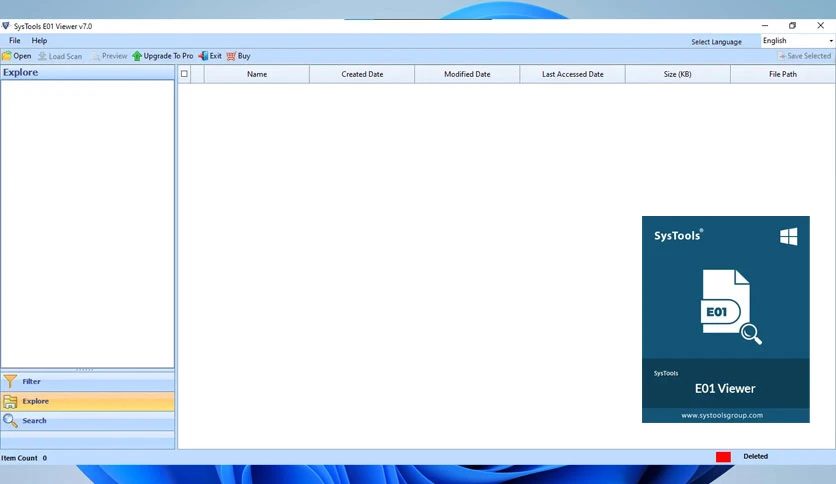Sort by Last Accessed Date column
This screenshot has height=484, width=836.
(x=573, y=74)
